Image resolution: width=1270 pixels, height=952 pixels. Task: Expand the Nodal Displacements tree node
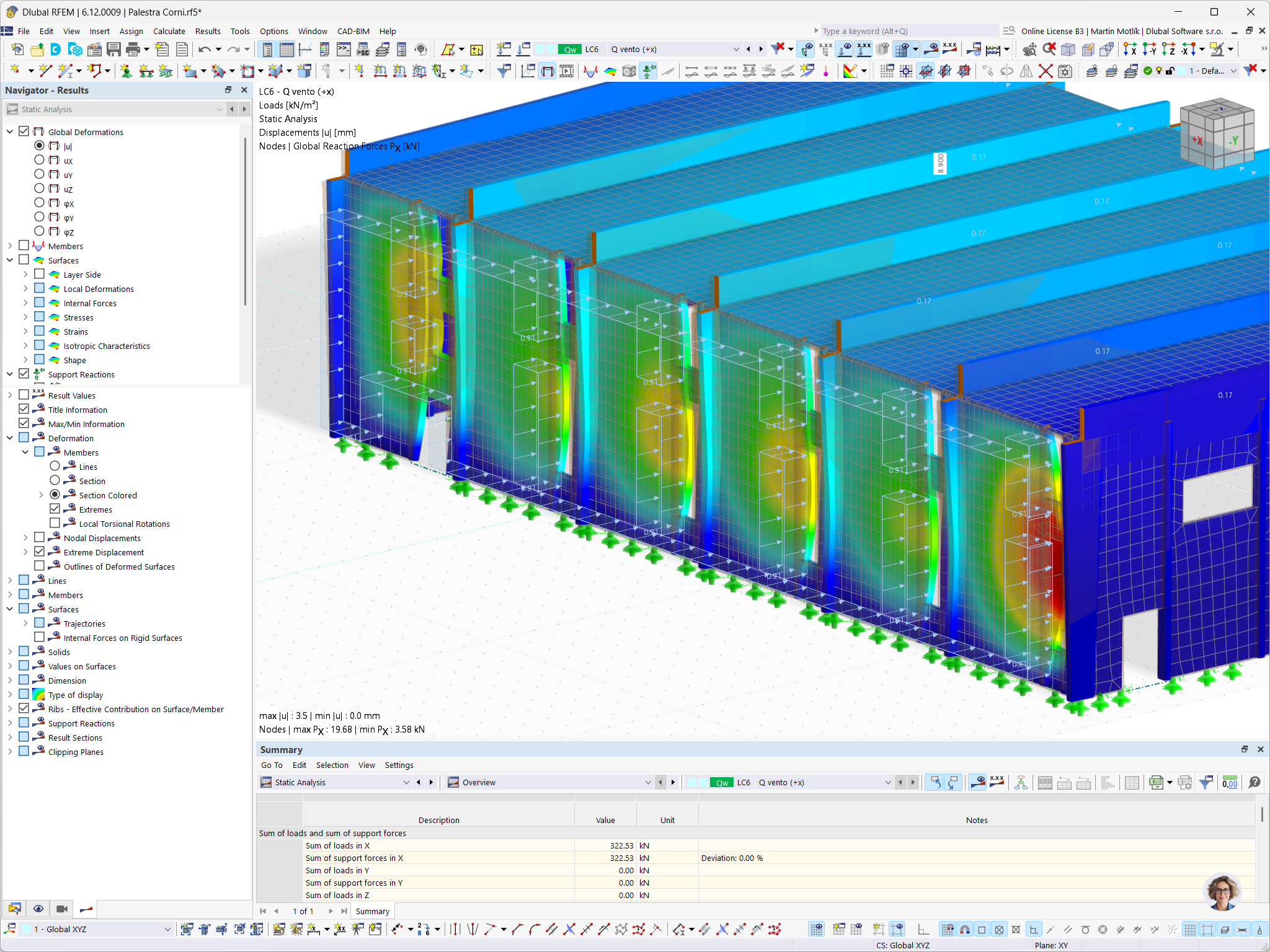(x=25, y=537)
